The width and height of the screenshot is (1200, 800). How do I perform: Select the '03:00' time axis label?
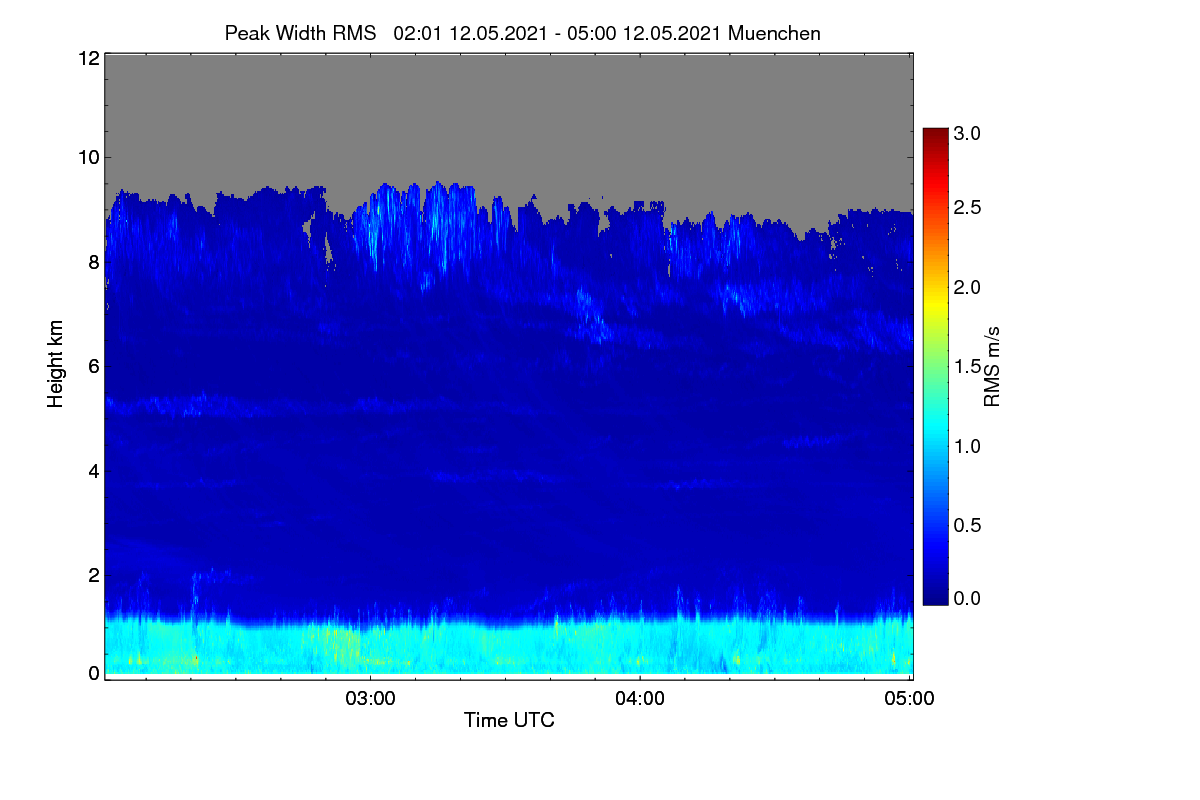[x=370, y=698]
